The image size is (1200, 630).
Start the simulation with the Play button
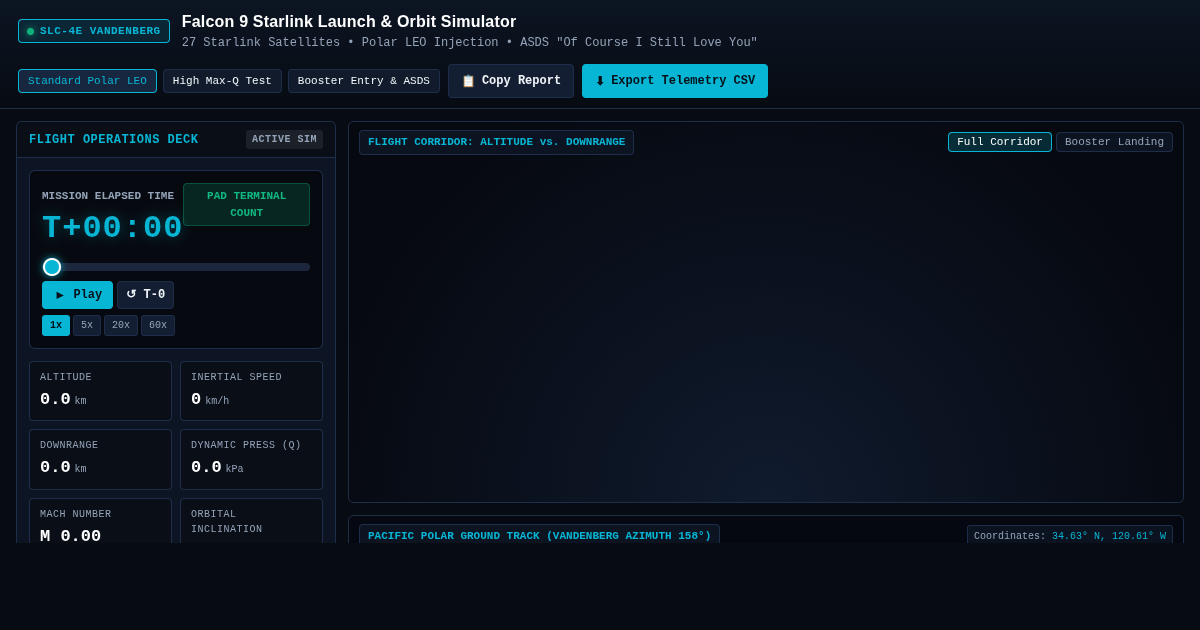click(x=77, y=295)
